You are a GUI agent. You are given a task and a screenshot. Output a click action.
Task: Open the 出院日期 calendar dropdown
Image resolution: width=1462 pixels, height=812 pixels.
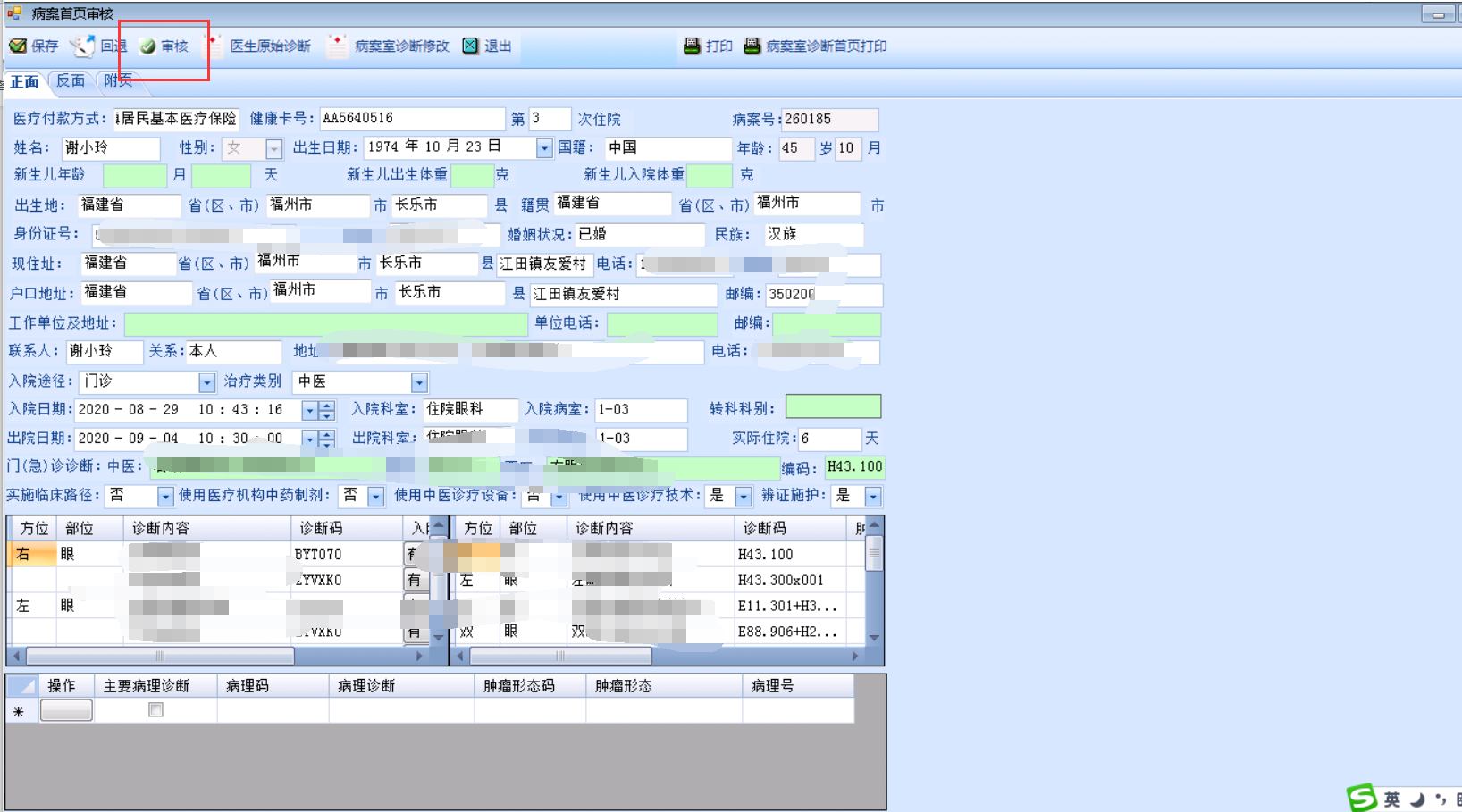[x=309, y=439]
